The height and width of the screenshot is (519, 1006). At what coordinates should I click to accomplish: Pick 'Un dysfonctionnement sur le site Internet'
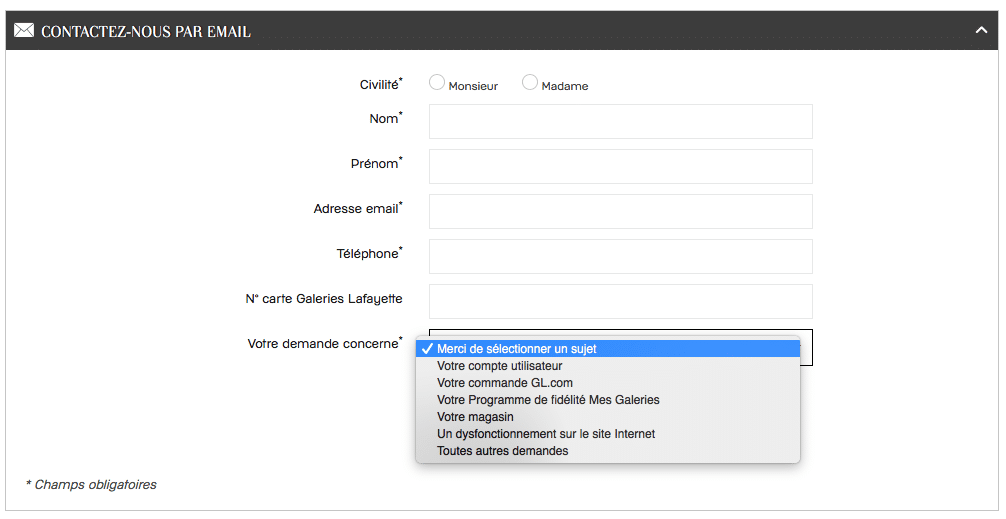546,434
